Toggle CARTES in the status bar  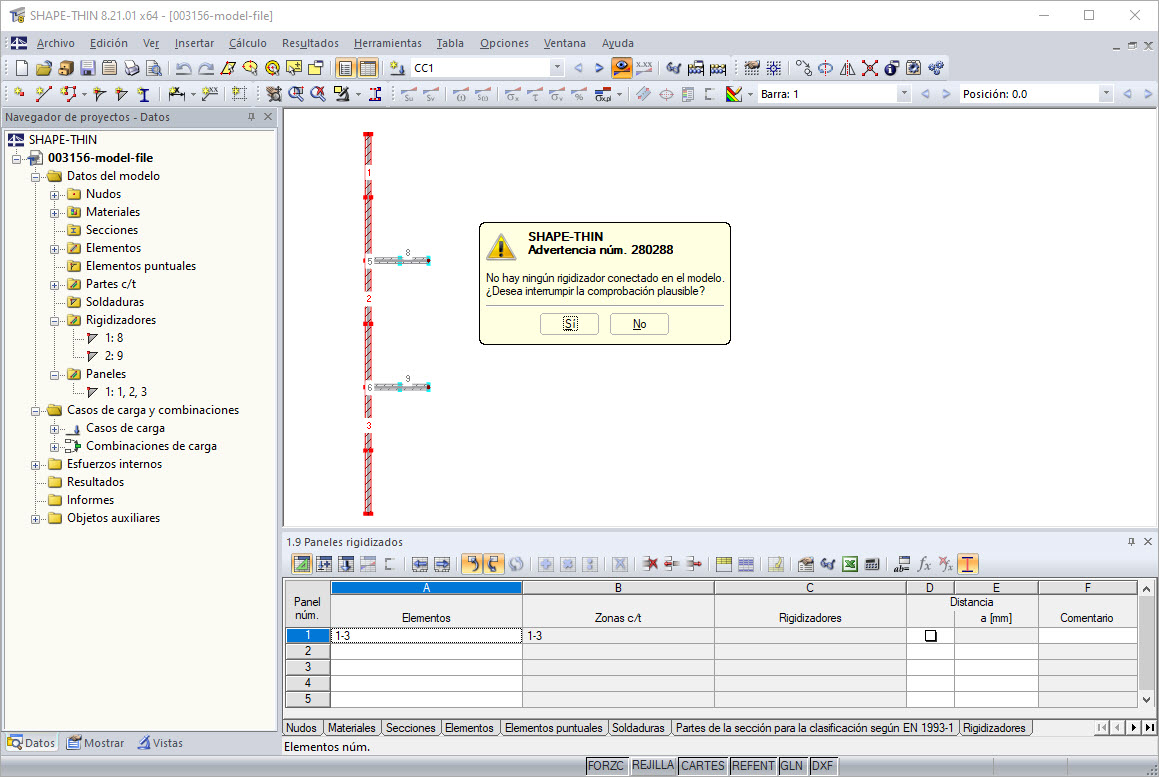pos(702,766)
